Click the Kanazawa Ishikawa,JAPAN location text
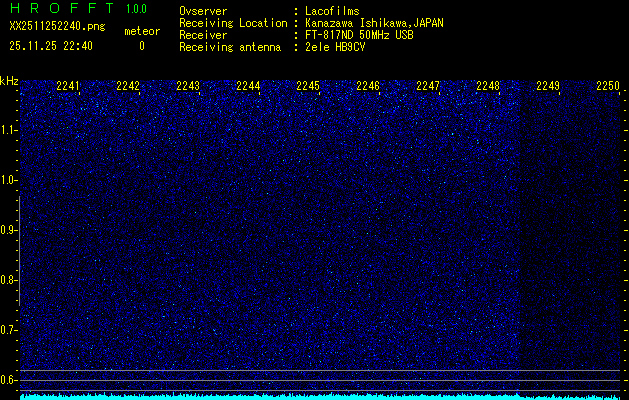 375,23
